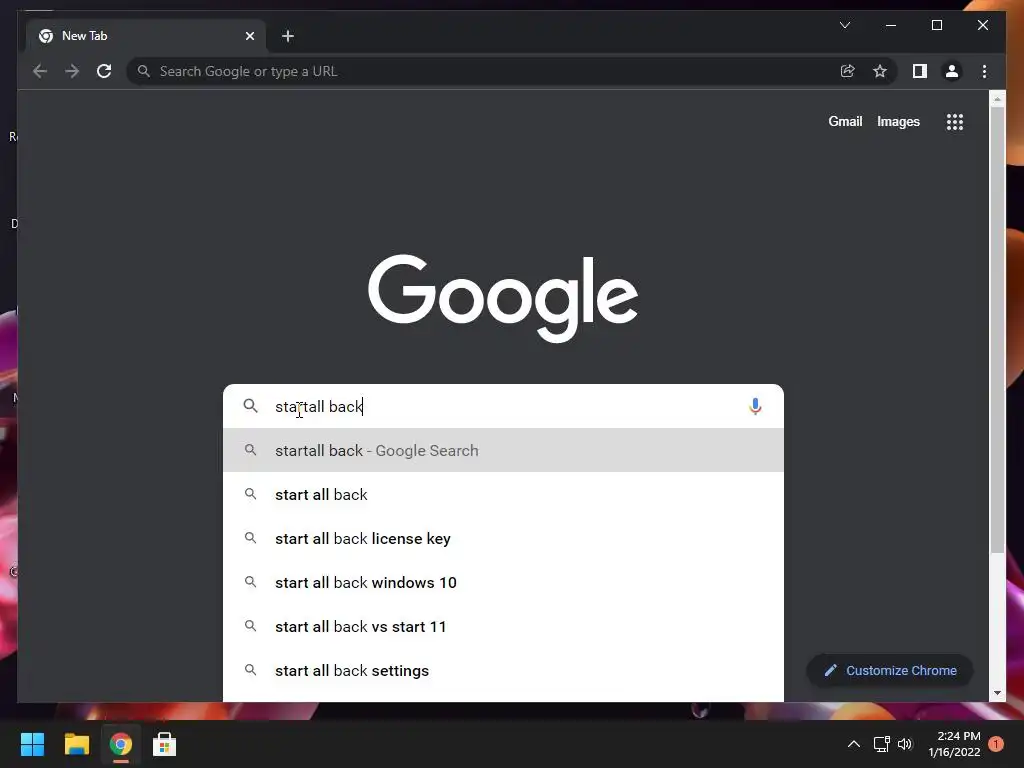Click the scrollbar down arrow

coord(997,693)
